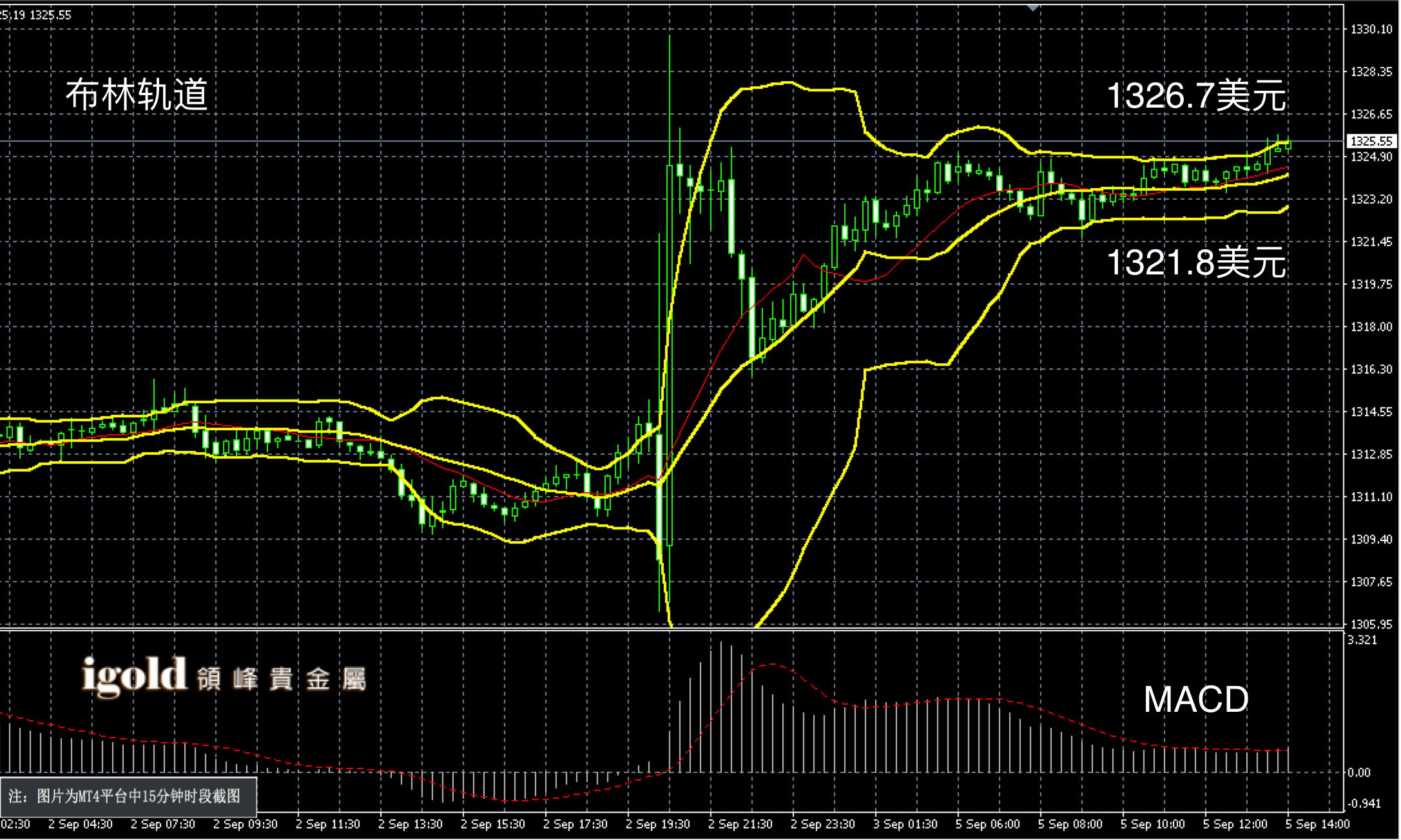
Task: Click the 5 Sep 14:00 time axis label
Action: (x=1317, y=825)
